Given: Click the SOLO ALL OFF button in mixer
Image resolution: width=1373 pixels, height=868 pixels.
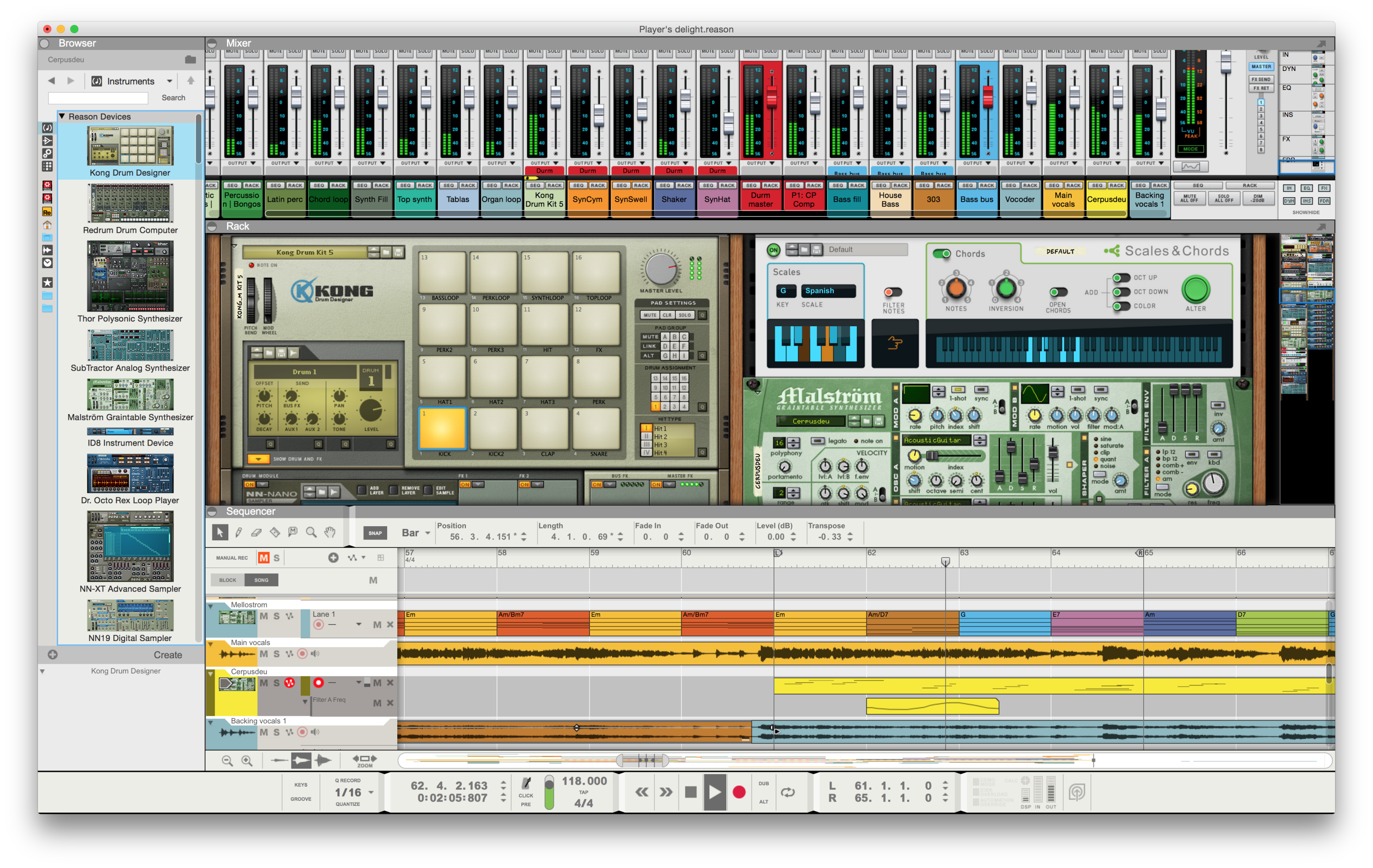Looking at the screenshot, I should (x=1224, y=198).
